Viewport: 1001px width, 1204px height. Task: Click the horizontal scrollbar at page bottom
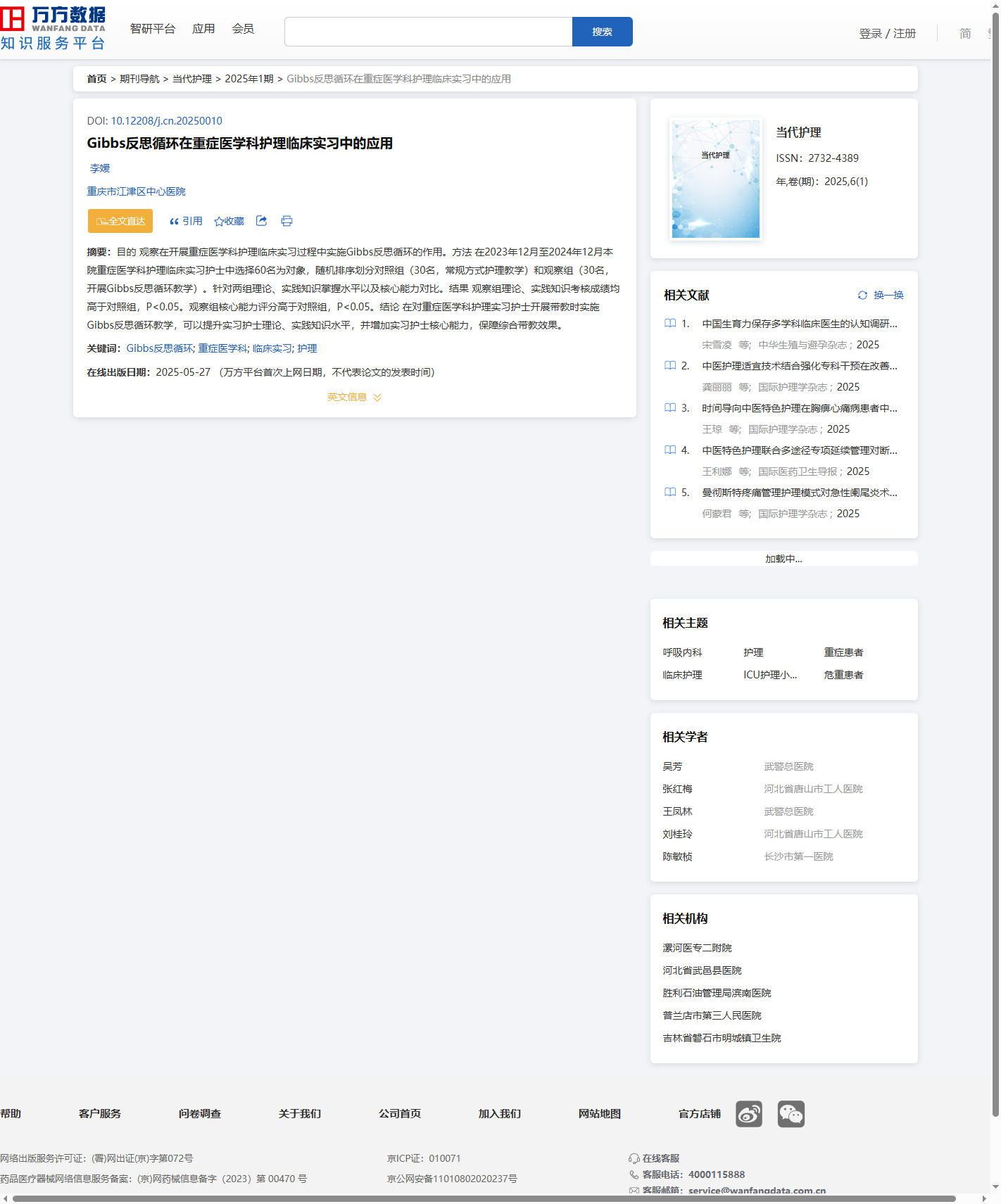(484, 1198)
